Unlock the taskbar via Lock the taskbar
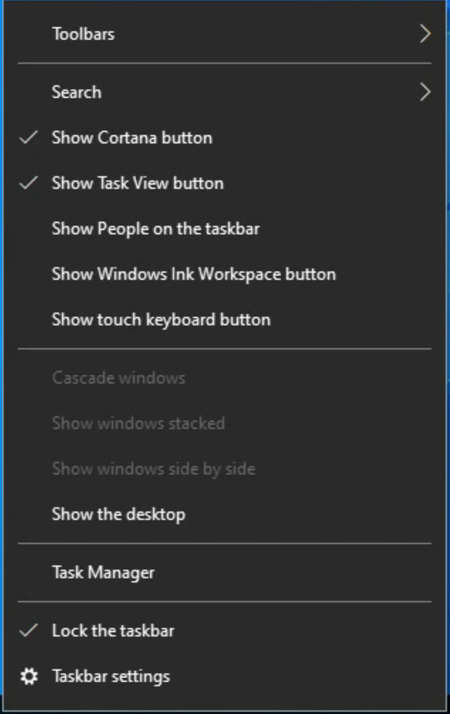The image size is (450, 714). click(225, 631)
